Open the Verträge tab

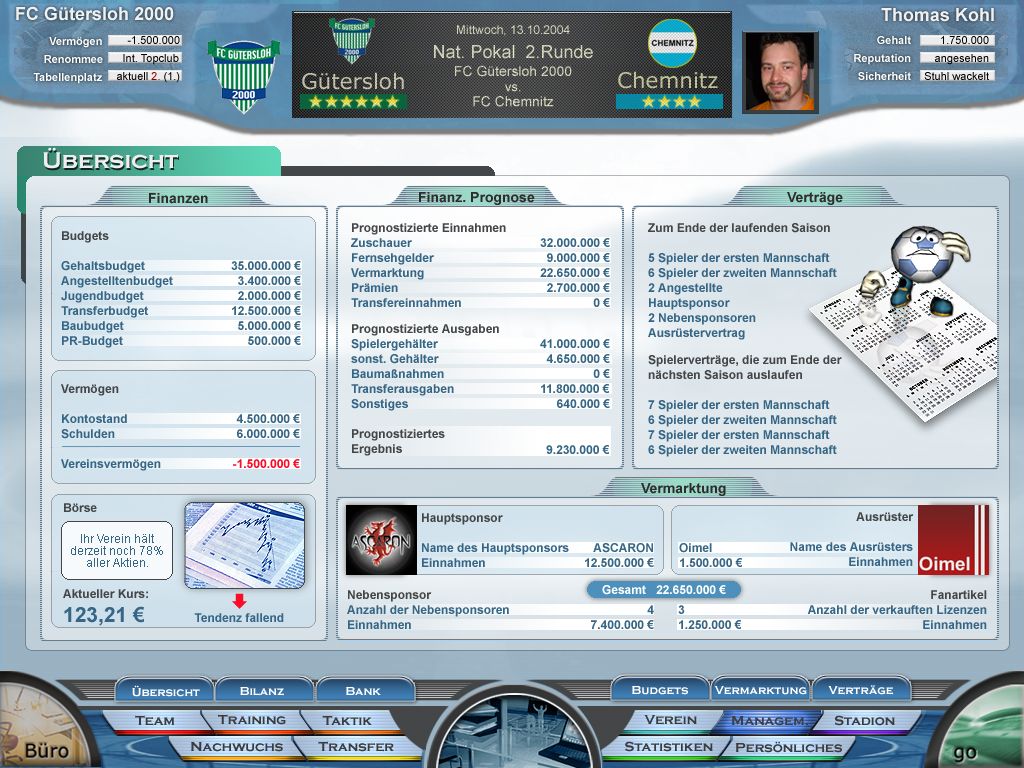click(861, 690)
